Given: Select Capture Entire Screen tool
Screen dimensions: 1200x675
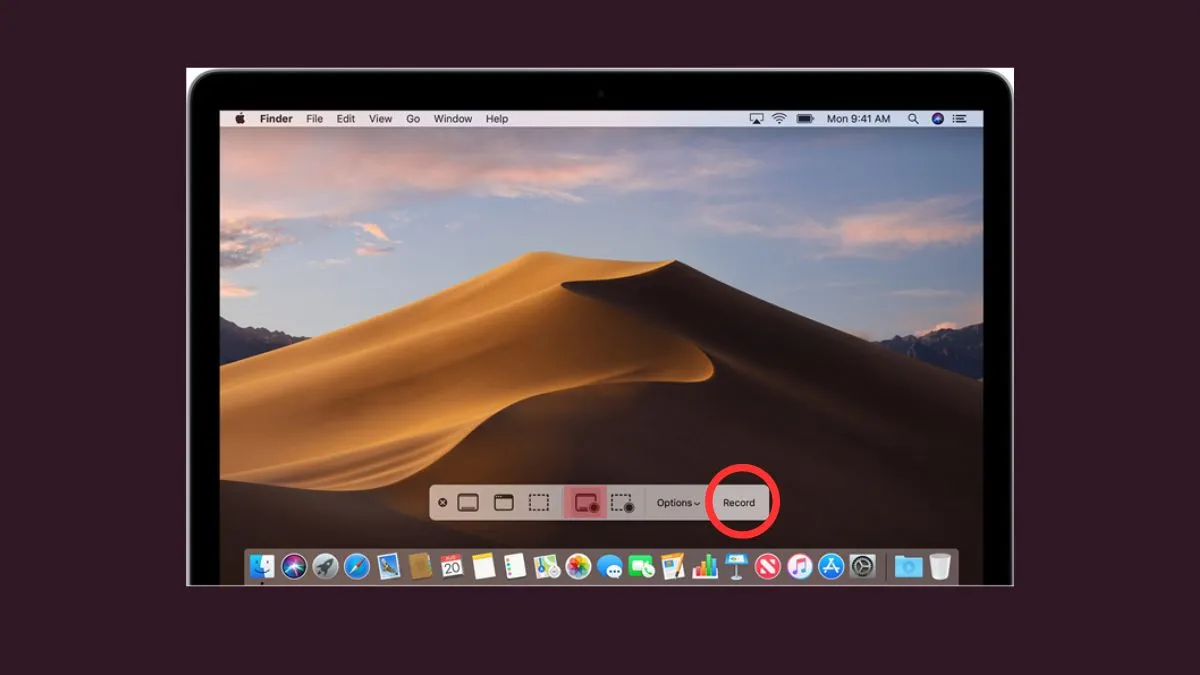Looking at the screenshot, I should pos(468,503).
